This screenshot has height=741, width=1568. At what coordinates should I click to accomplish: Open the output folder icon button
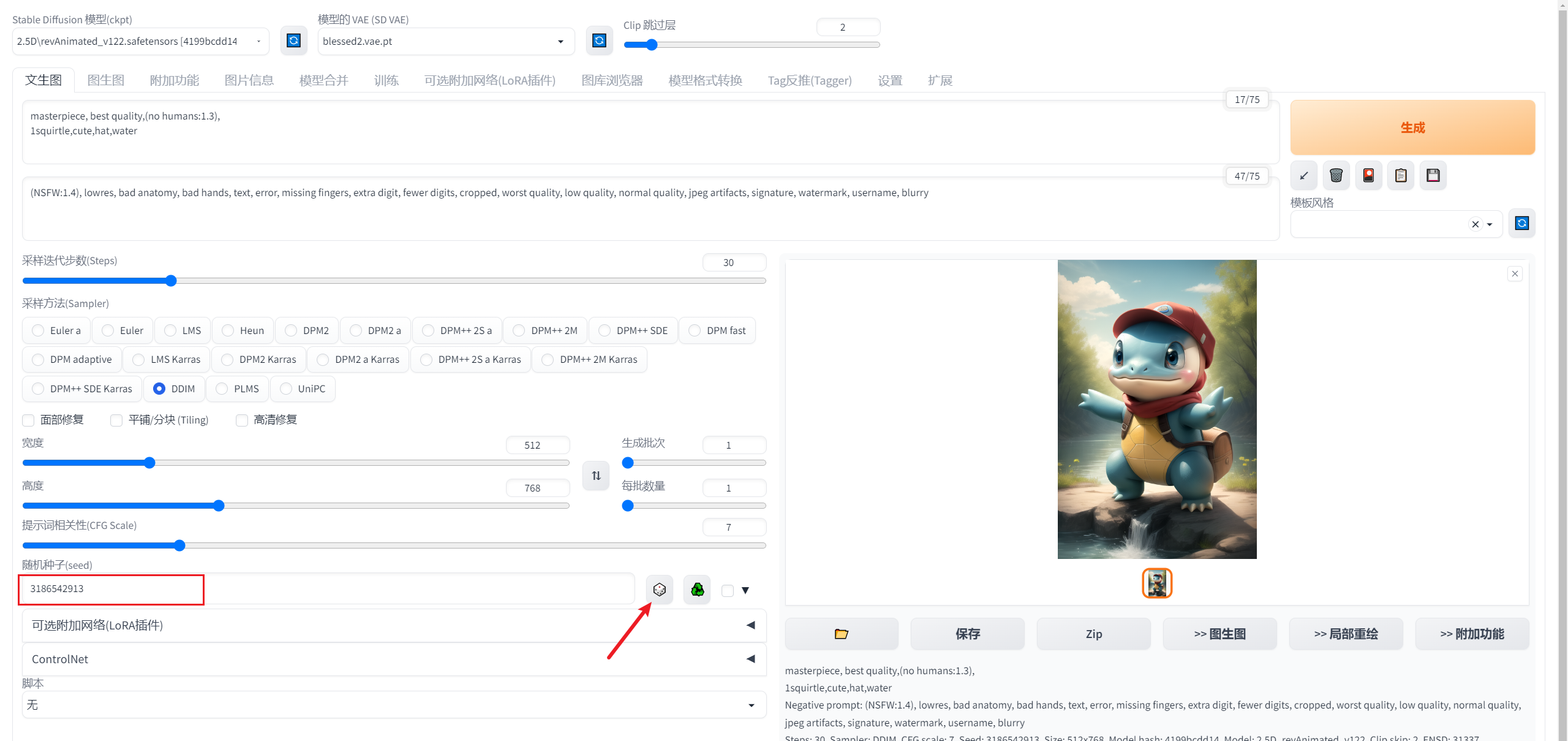pos(842,634)
